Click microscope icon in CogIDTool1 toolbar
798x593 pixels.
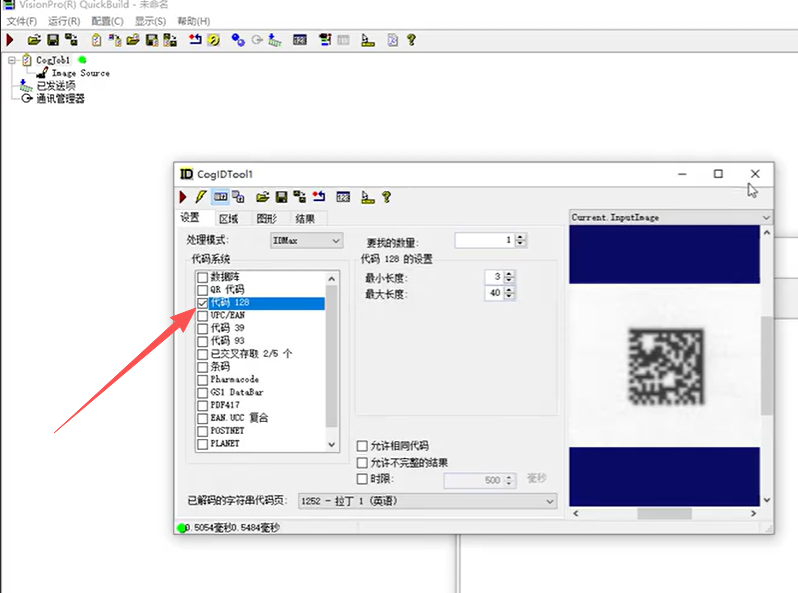tap(367, 197)
